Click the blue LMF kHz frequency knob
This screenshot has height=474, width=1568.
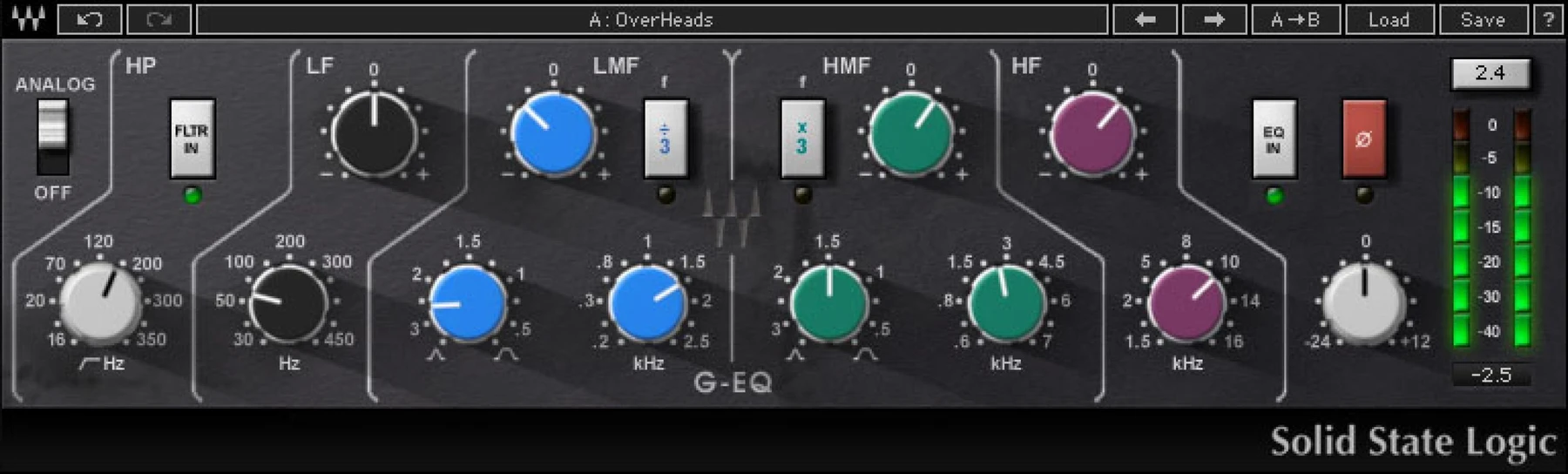click(647, 302)
